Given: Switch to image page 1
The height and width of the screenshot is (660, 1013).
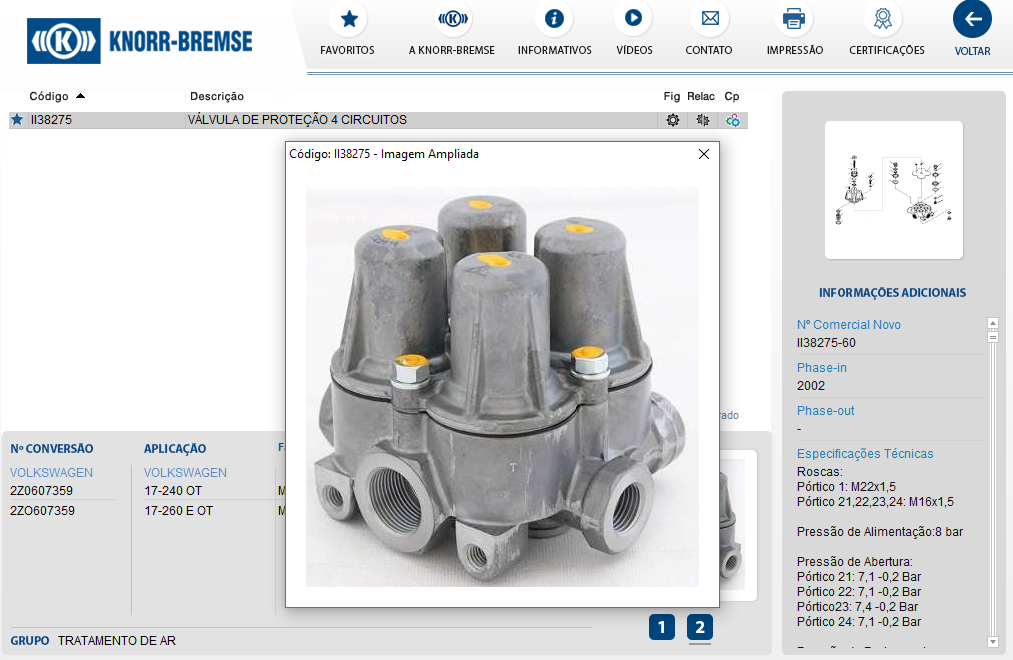Looking at the screenshot, I should point(661,627).
